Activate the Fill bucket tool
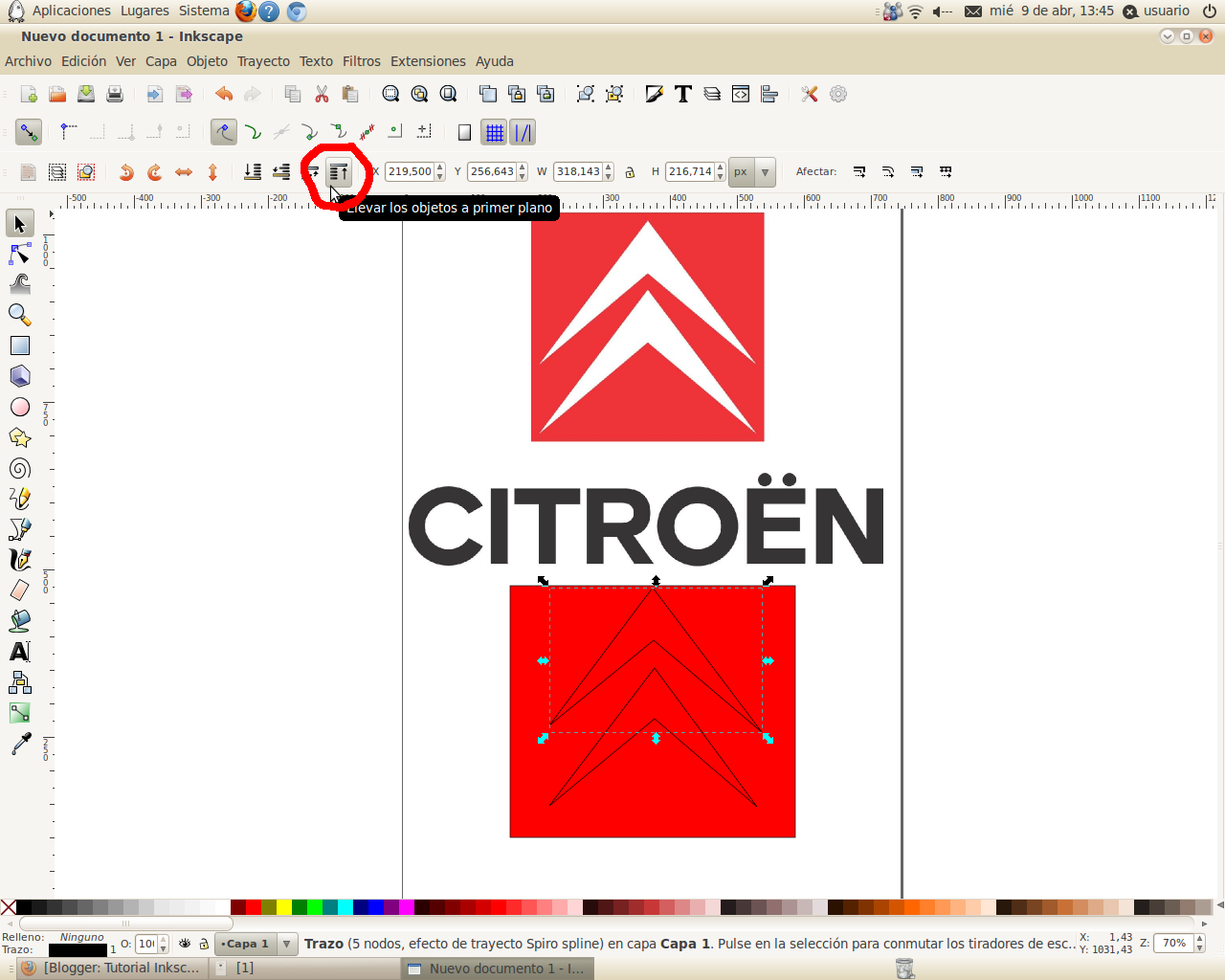The image size is (1225, 980). click(19, 620)
